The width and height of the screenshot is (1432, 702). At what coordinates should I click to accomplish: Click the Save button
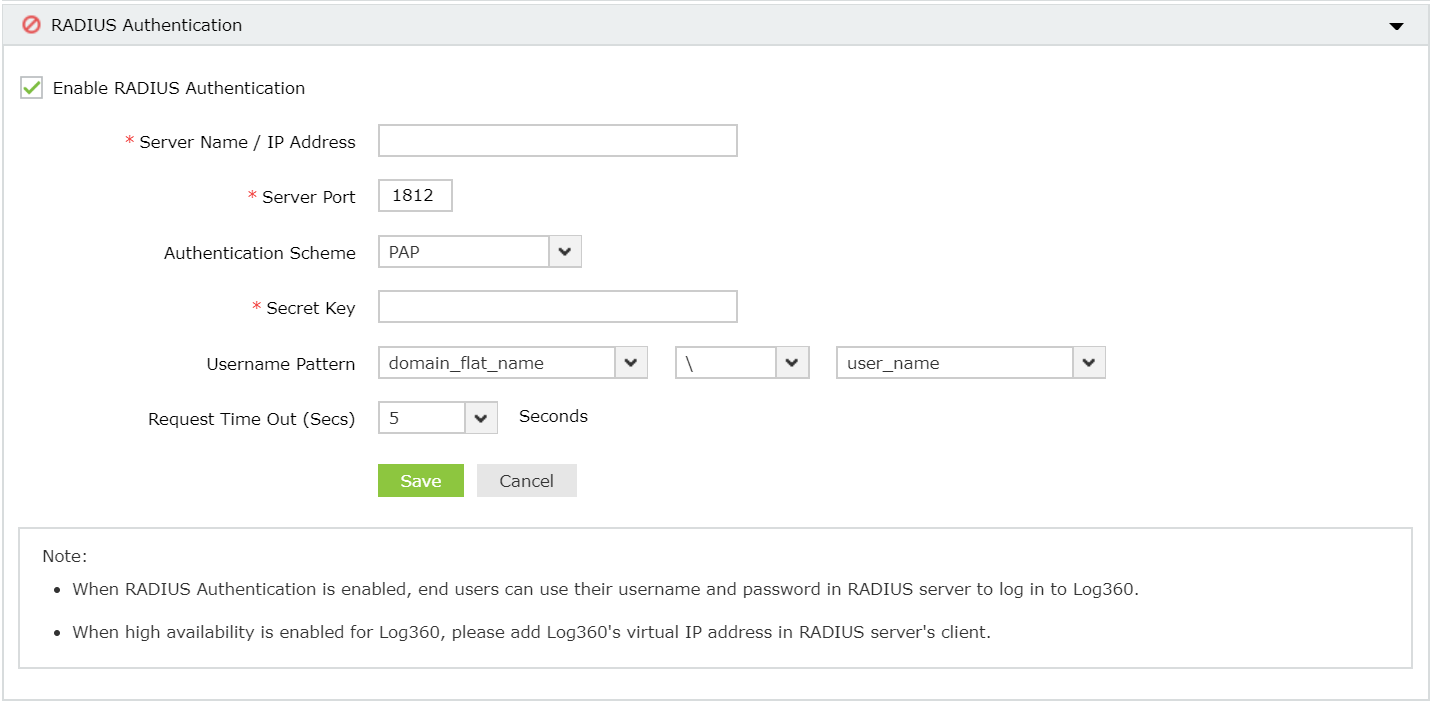pos(420,480)
